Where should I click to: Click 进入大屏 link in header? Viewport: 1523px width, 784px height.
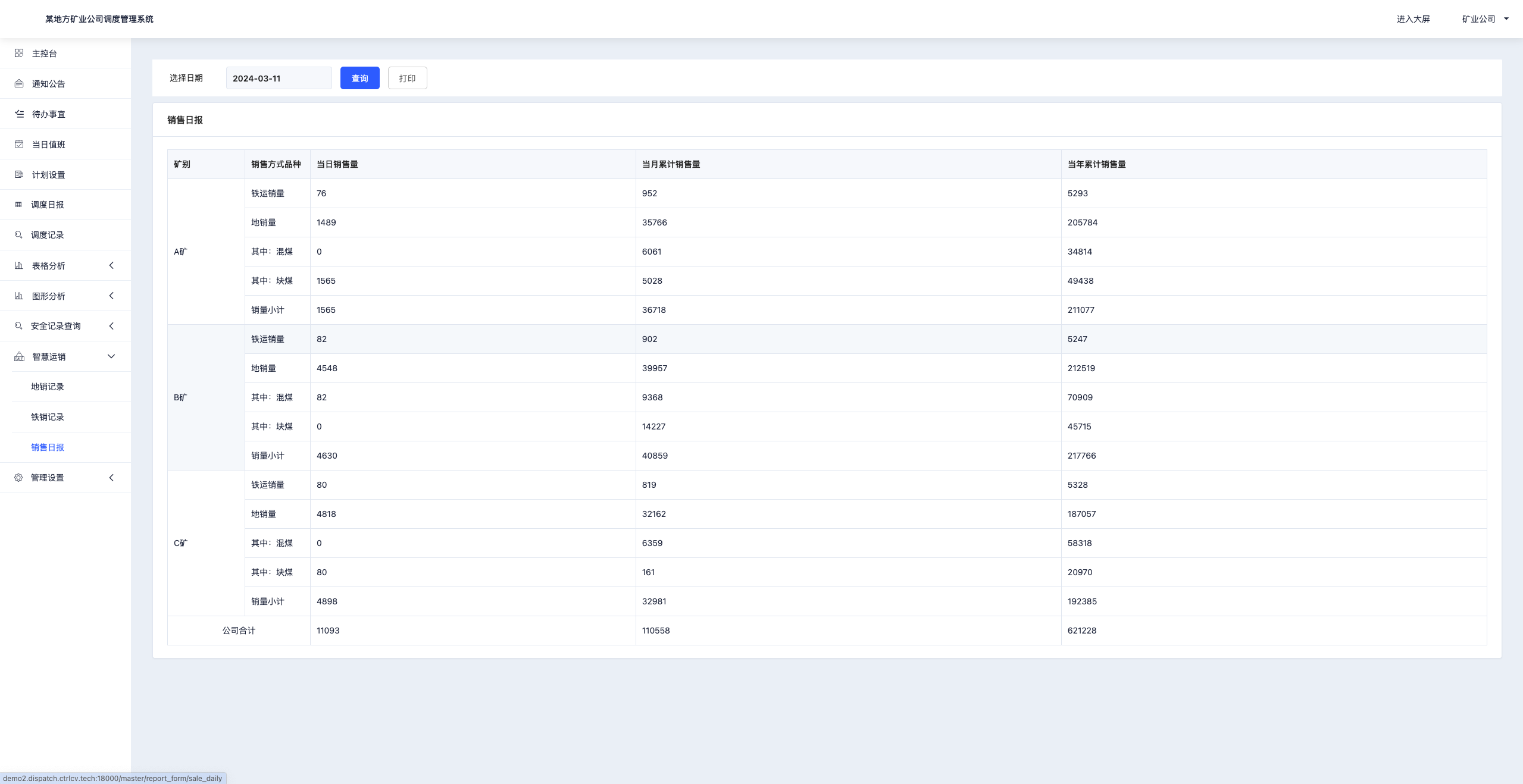1413,19
